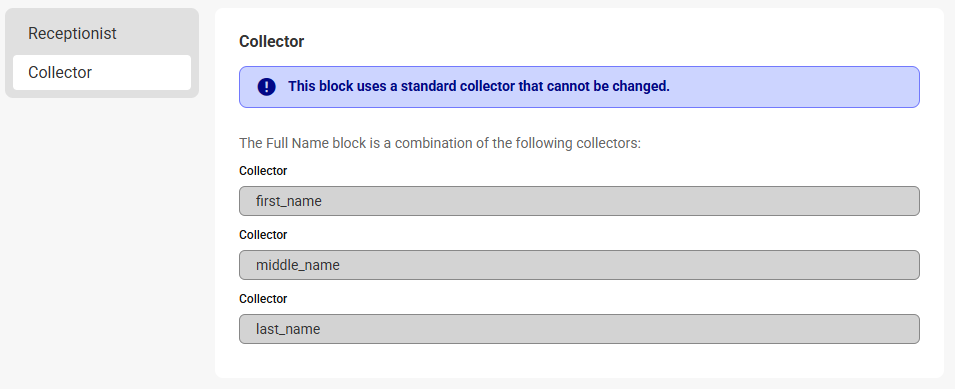Click the middle_name collector field
Image resolution: width=955 pixels, height=389 pixels.
point(579,265)
